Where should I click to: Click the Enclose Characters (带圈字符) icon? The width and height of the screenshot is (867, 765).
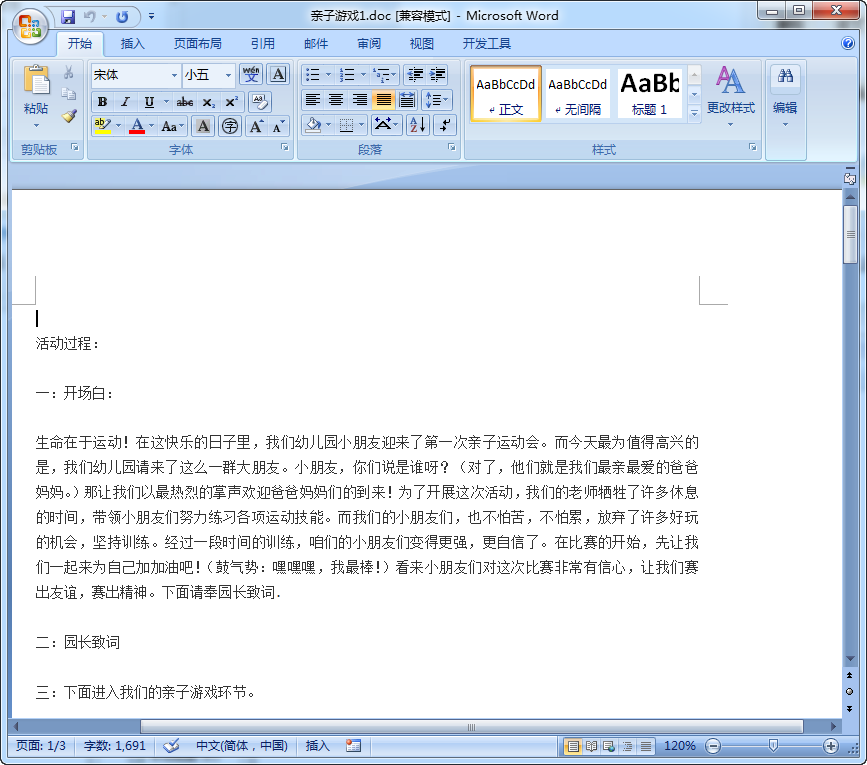229,126
